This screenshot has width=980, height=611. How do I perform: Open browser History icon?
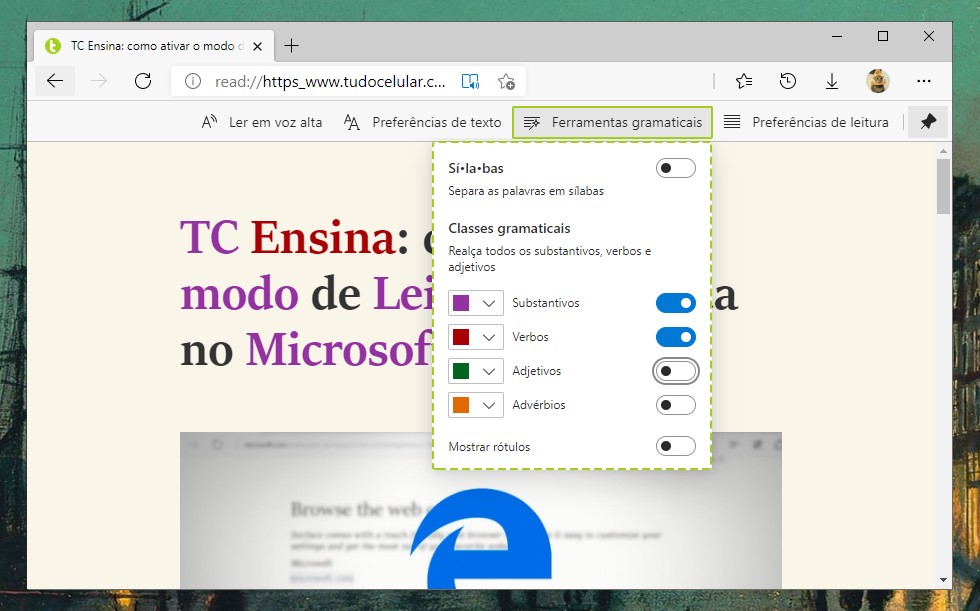[788, 81]
